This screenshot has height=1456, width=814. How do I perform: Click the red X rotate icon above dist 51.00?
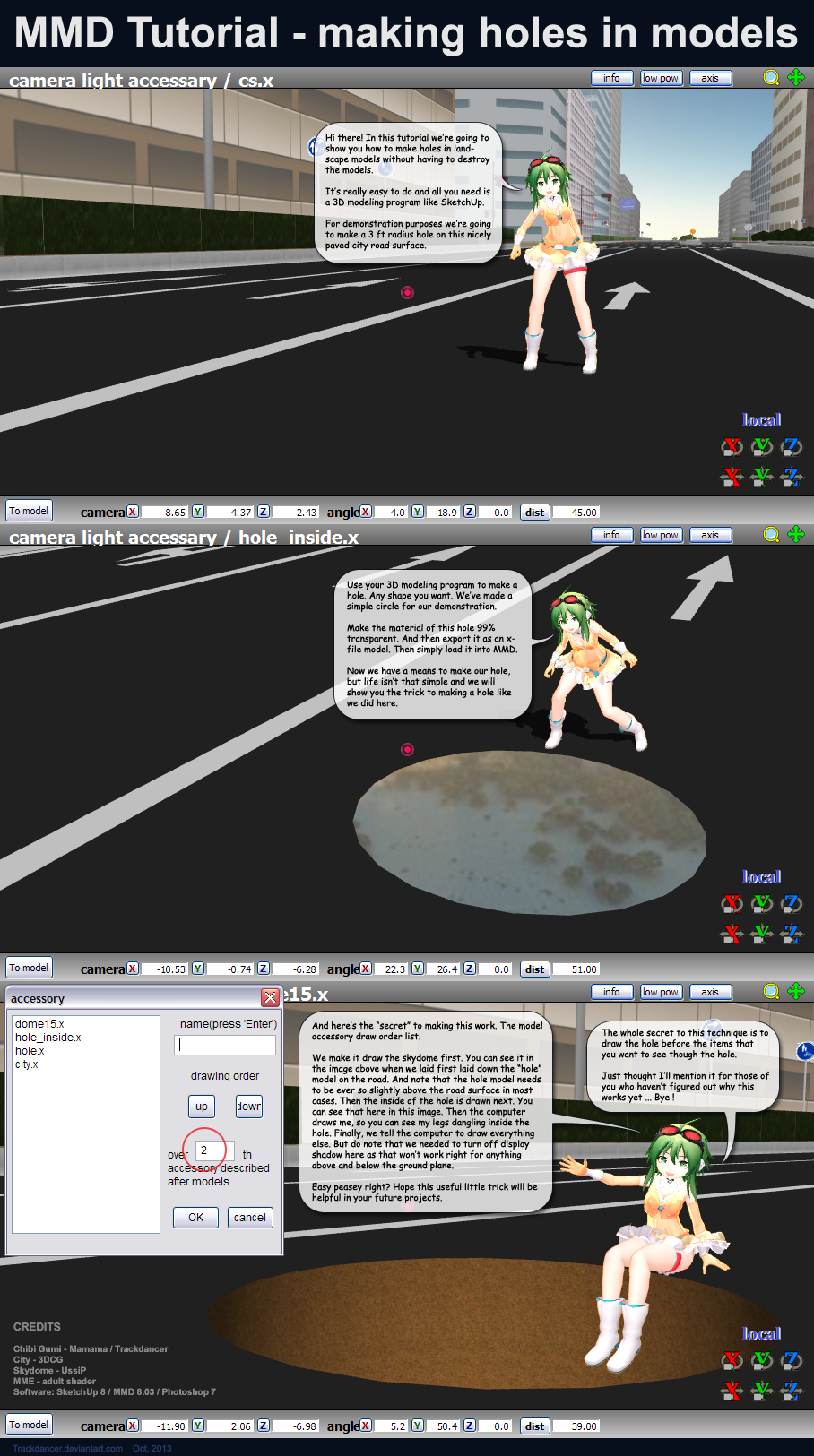click(732, 903)
